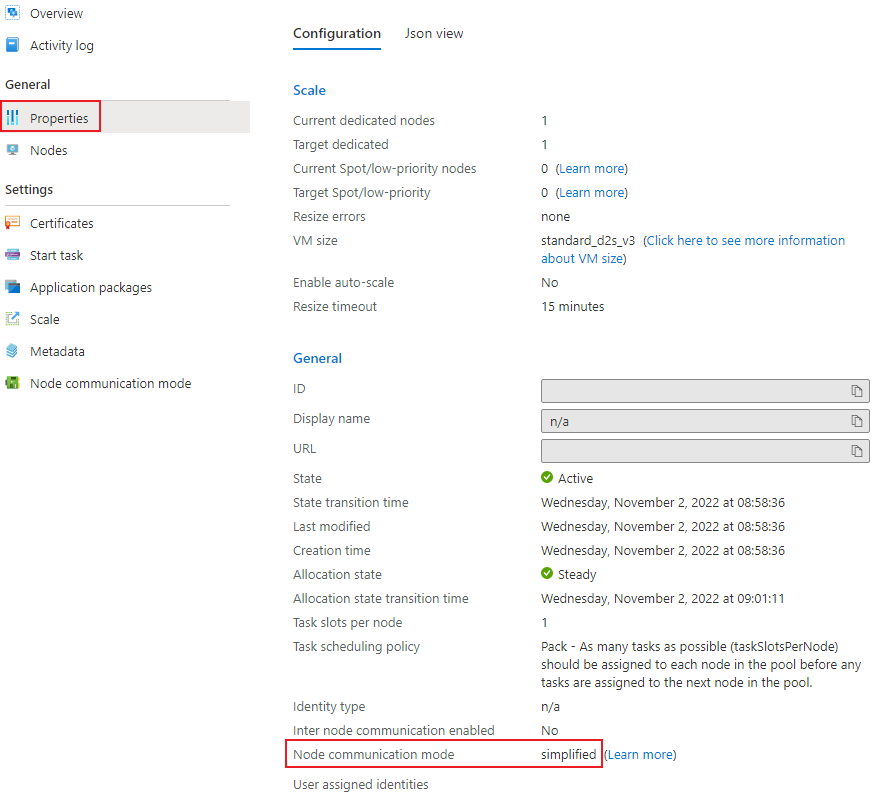Open Application packages
Viewport: 879px width, 807px height.
(90, 287)
